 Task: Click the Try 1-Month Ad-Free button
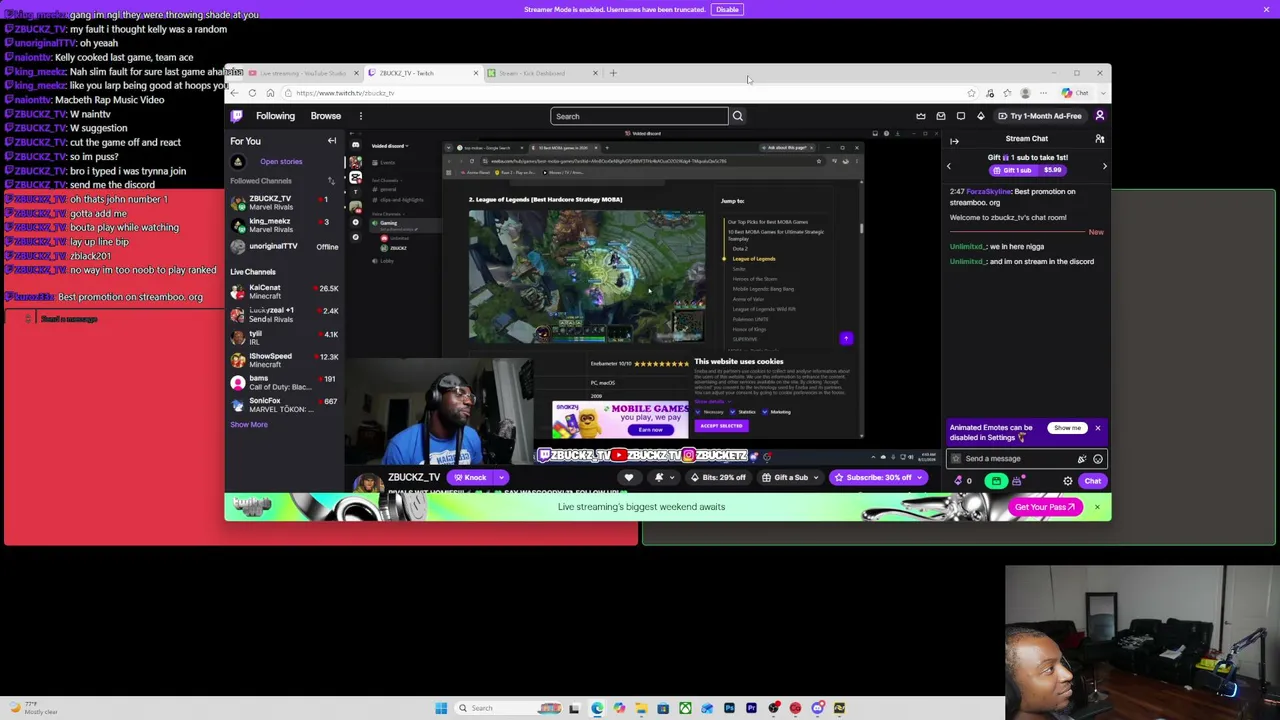1040,116
